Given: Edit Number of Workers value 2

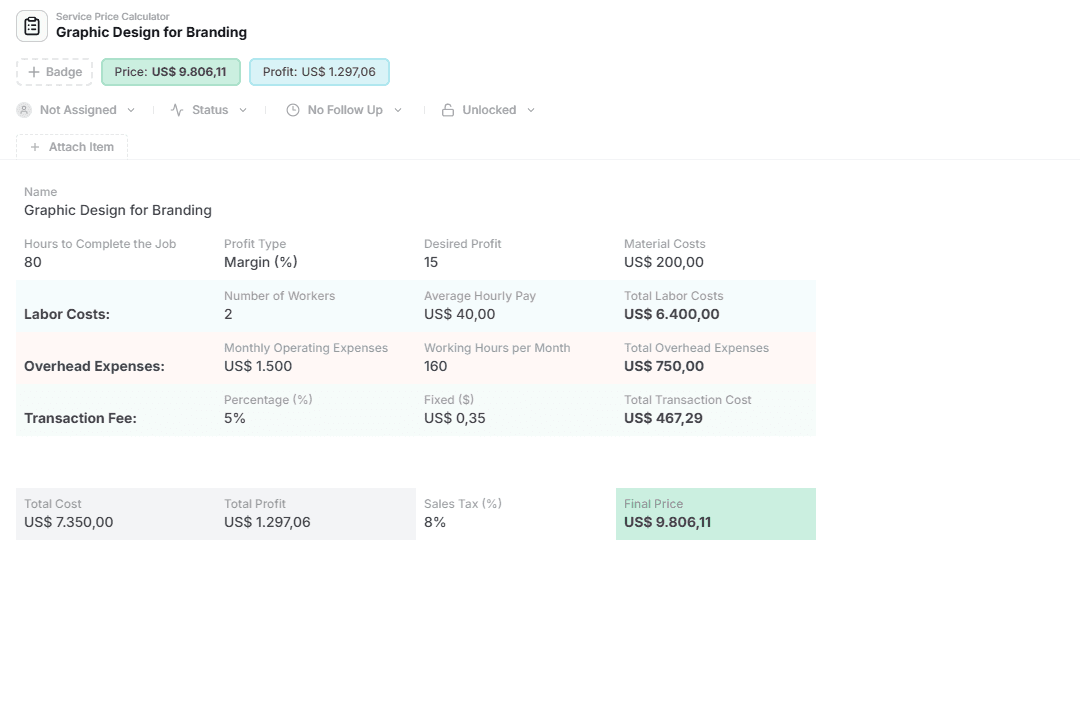Looking at the screenshot, I should (228, 314).
